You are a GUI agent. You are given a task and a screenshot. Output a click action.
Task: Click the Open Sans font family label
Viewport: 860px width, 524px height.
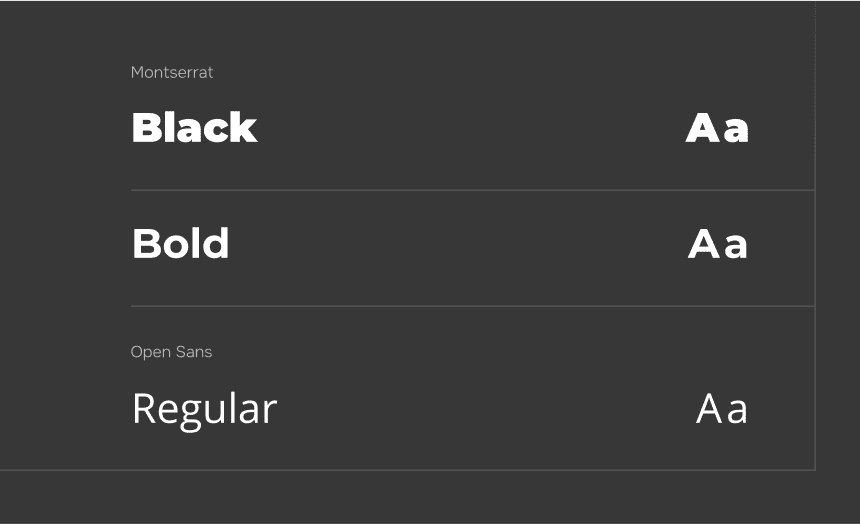171,352
